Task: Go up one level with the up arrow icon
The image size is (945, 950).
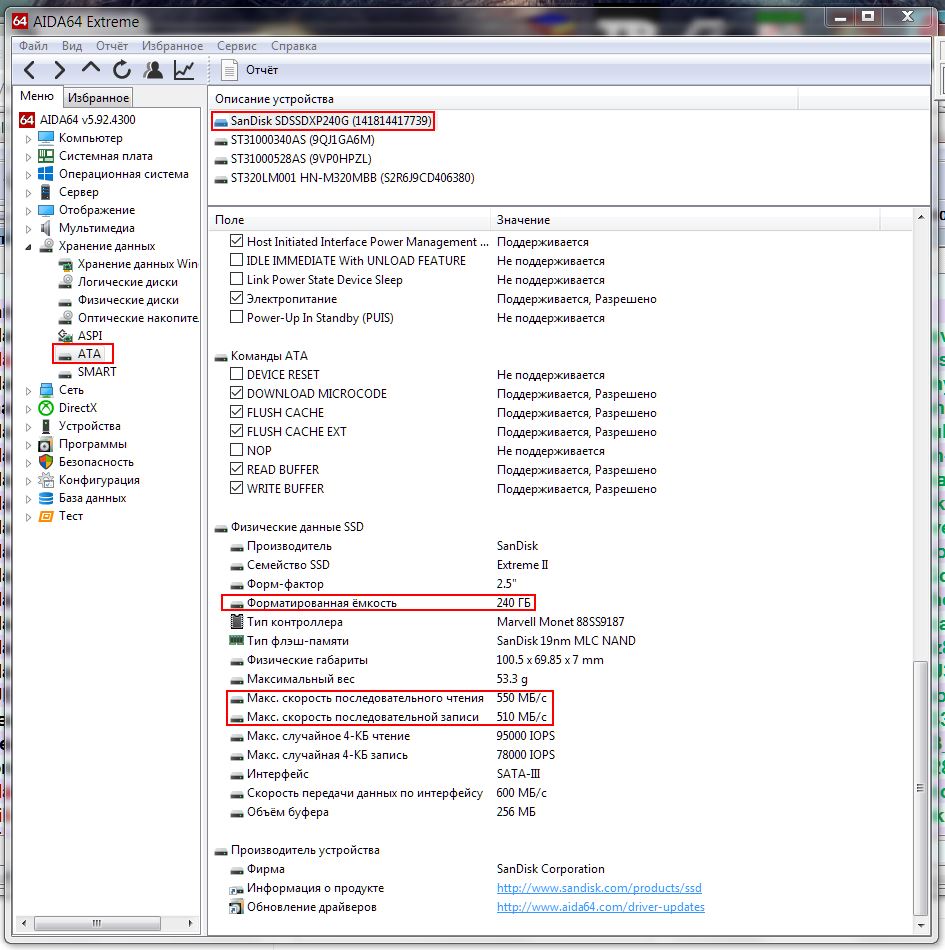Action: pyautogui.click(x=91, y=69)
